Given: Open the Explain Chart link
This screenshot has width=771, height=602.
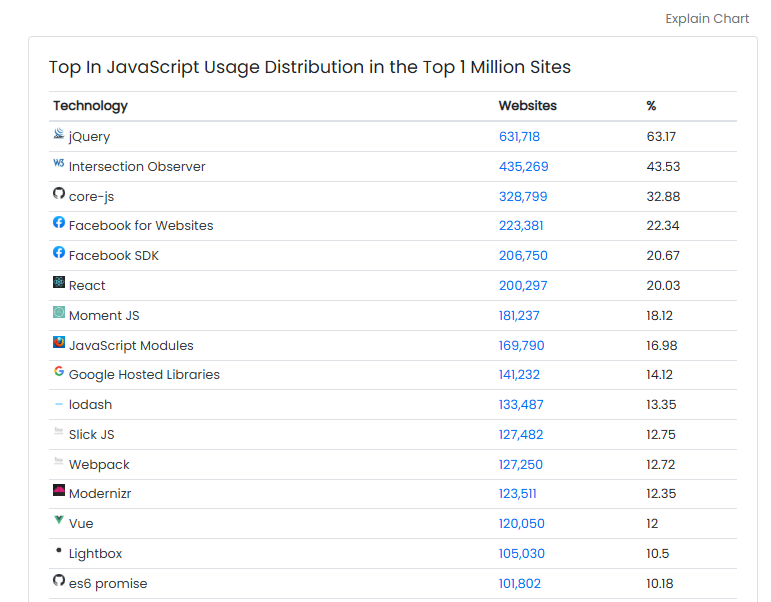Looking at the screenshot, I should 707,19.
